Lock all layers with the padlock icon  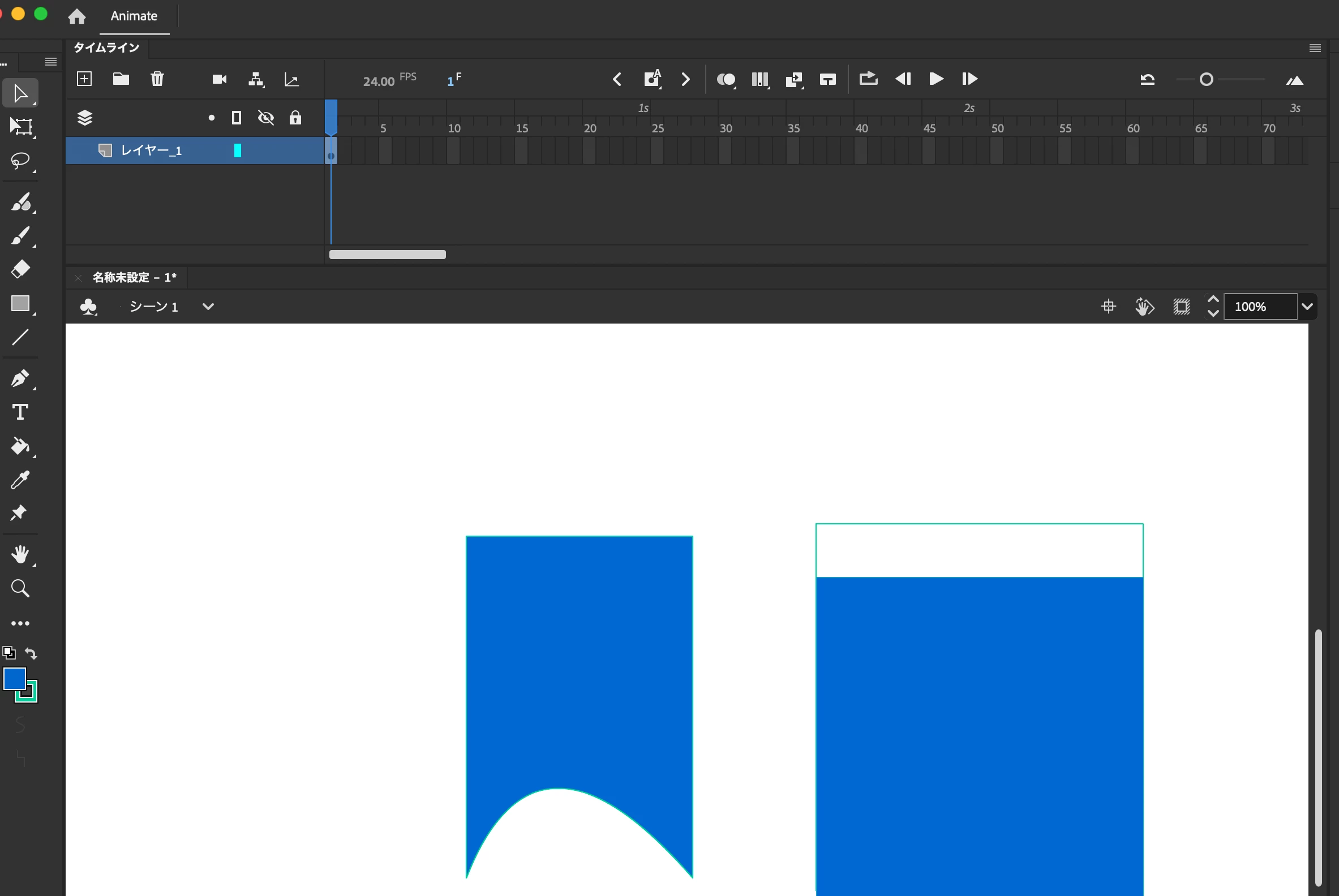click(295, 118)
